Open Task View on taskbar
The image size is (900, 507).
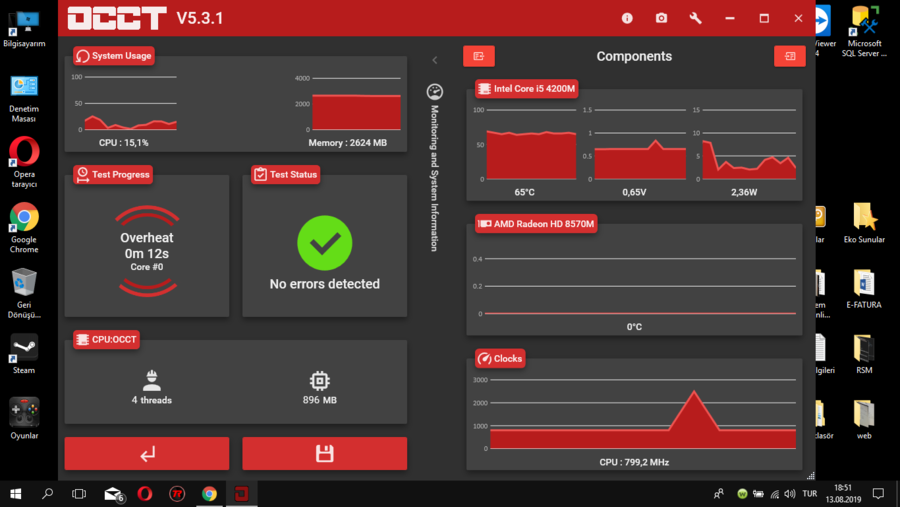[79, 494]
